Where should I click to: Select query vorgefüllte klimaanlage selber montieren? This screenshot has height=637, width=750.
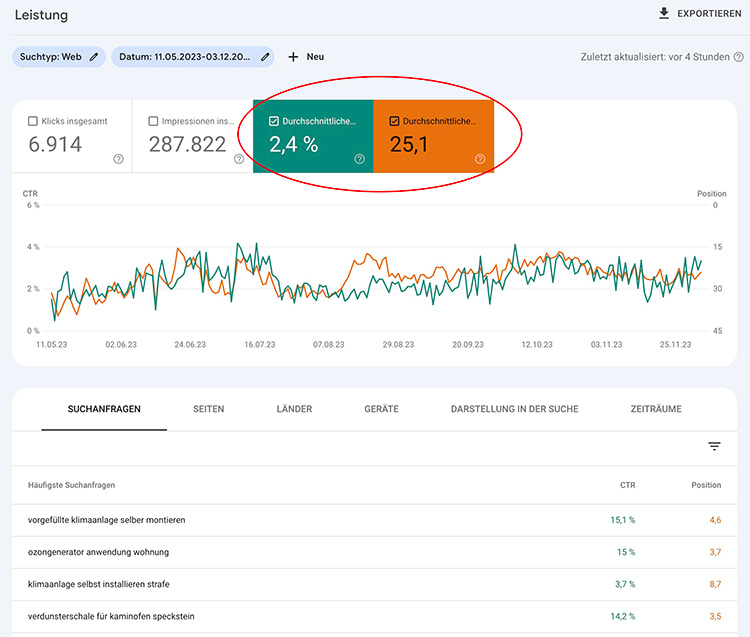(106, 520)
